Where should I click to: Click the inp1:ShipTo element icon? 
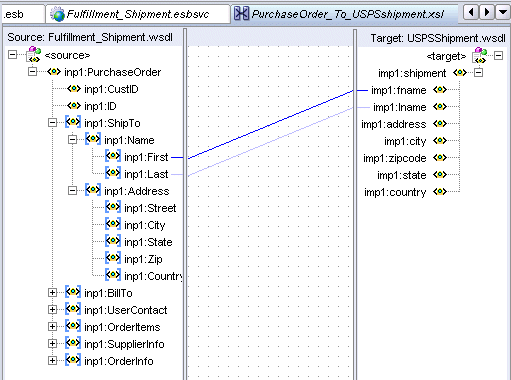click(73, 122)
